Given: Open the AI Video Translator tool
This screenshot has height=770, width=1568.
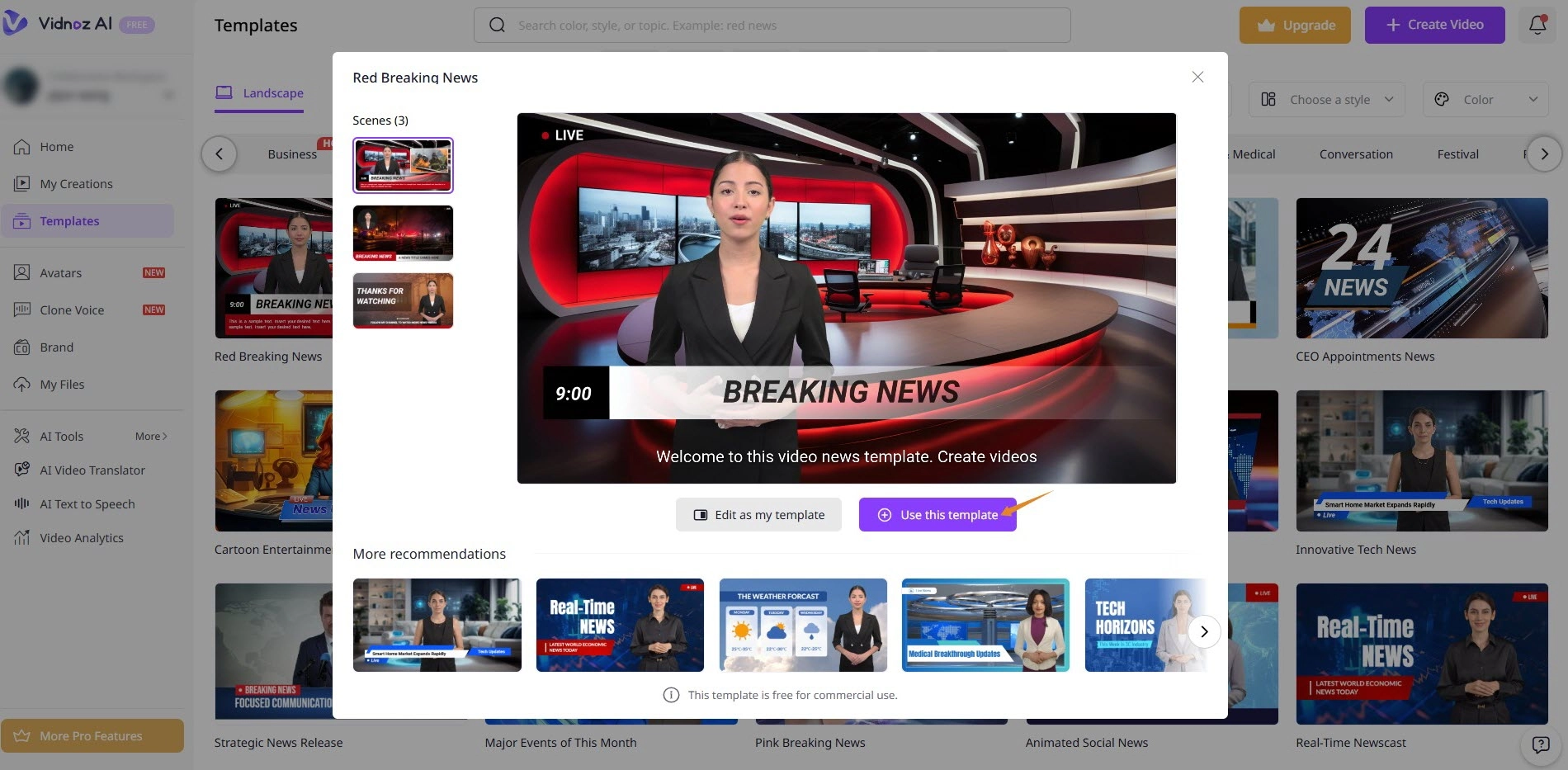Looking at the screenshot, I should pos(92,470).
